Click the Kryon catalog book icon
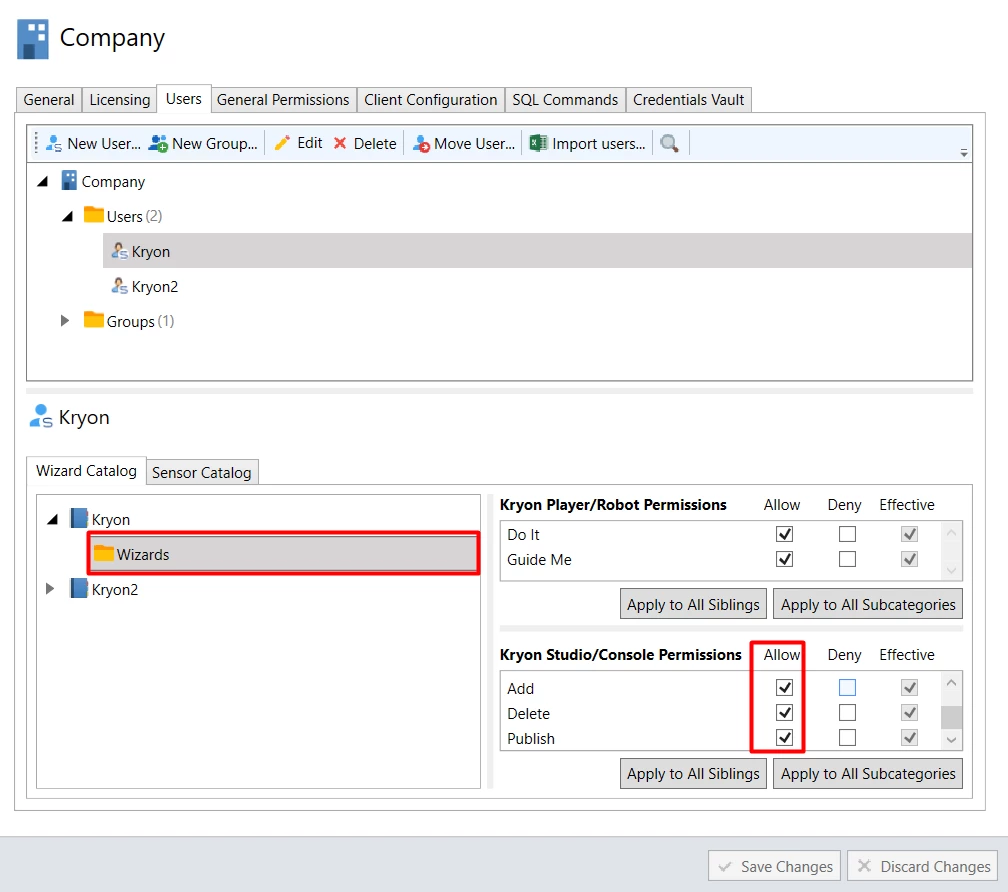 tap(79, 518)
